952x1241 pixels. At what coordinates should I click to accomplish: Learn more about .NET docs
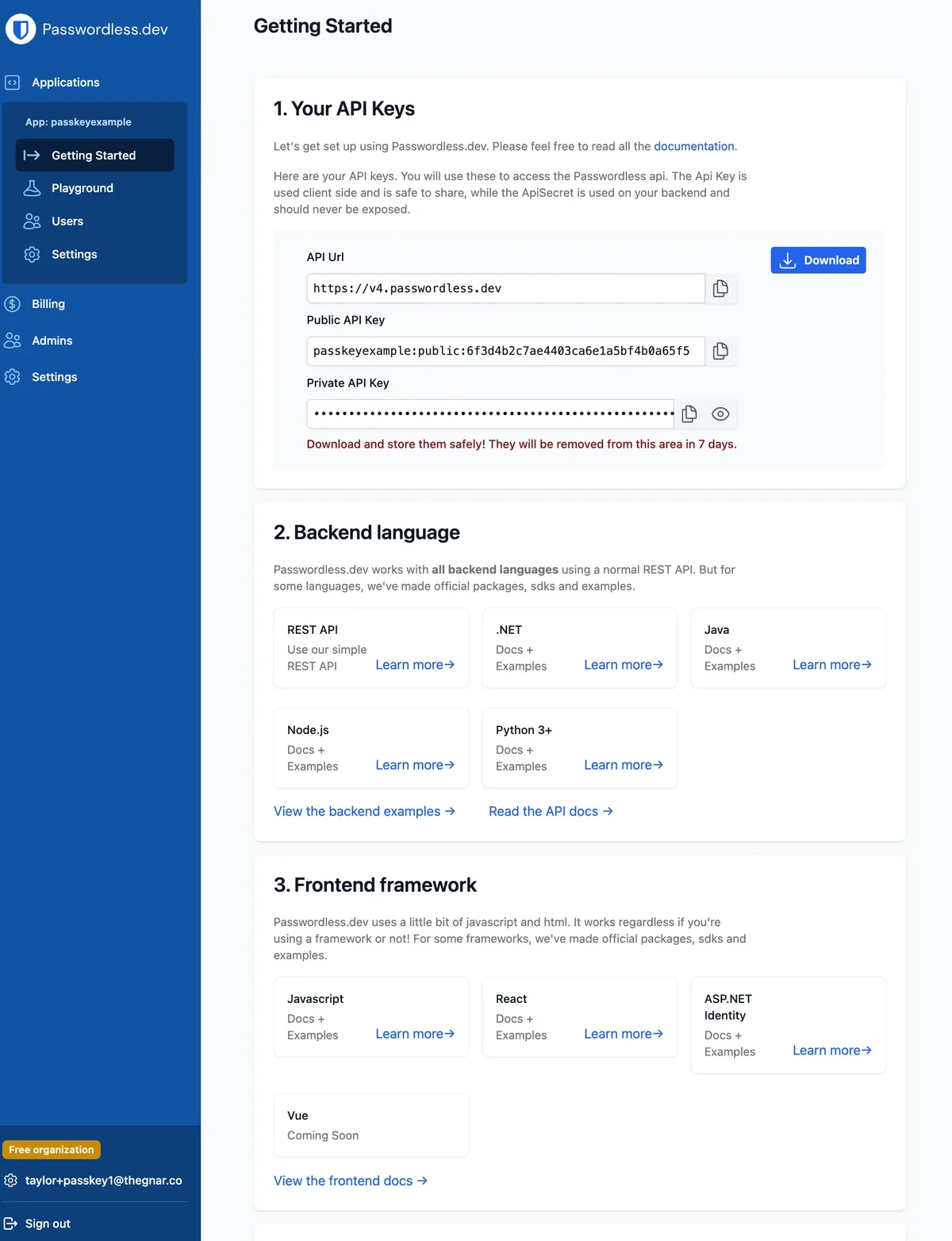pos(624,665)
